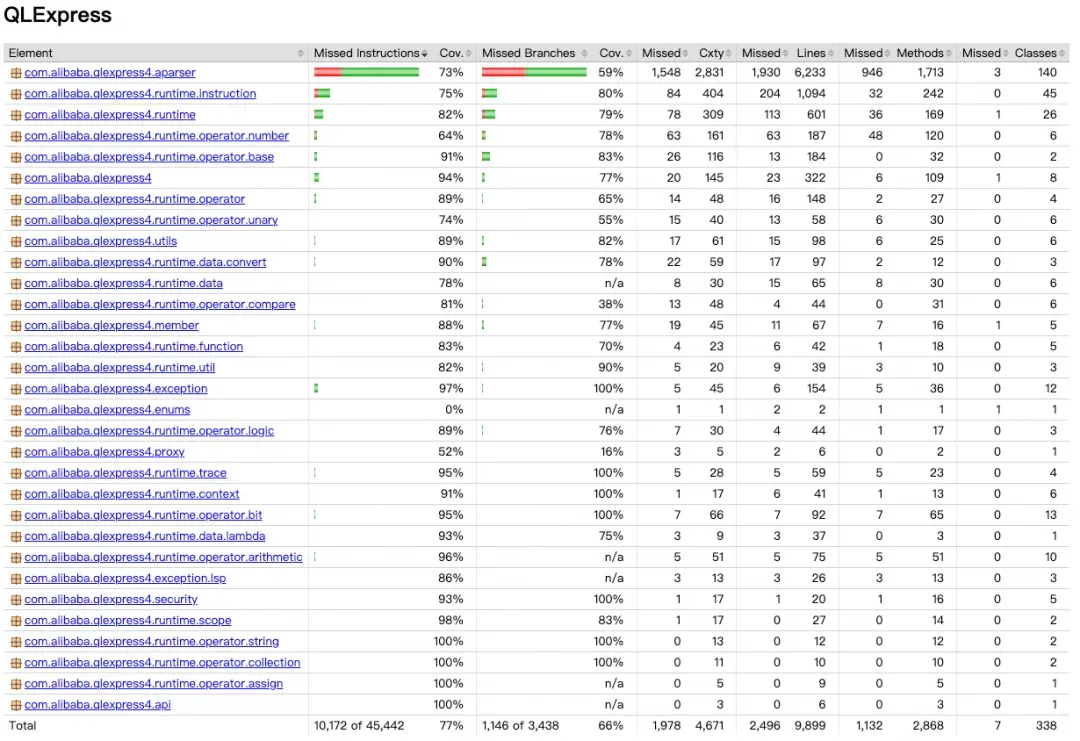Screen dimensions: 1080x741
Task: Open com.alibaba.qlexpress4.runtime.util link
Action: pyautogui.click(x=119, y=368)
